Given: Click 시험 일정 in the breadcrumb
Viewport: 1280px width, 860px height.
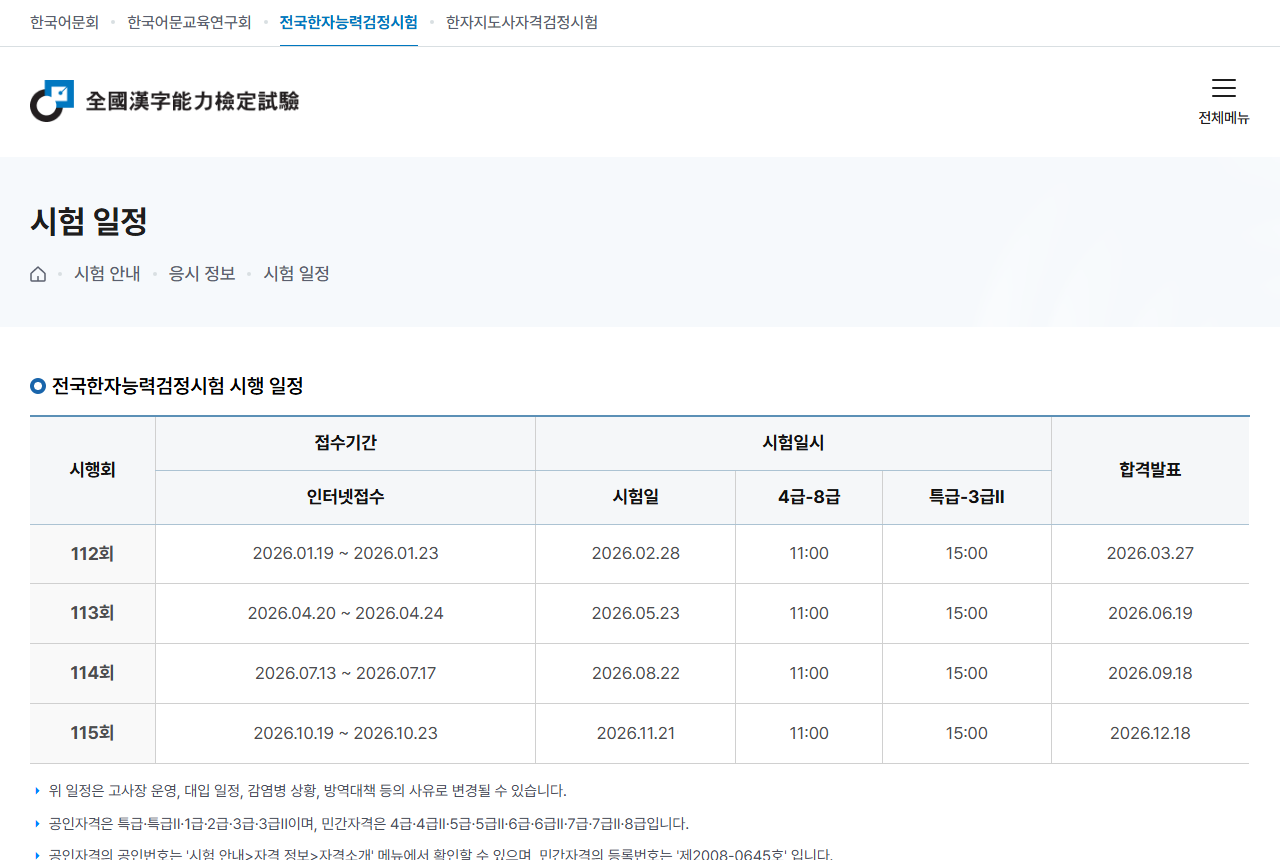Looking at the screenshot, I should (x=297, y=274).
